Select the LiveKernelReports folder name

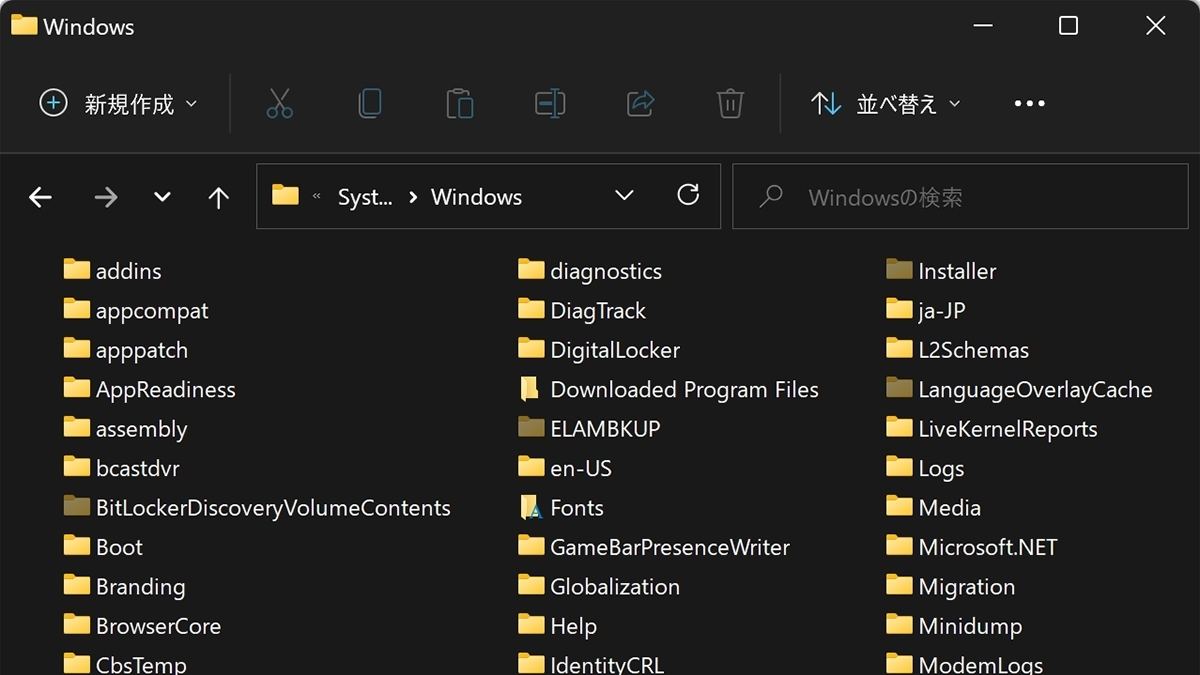point(1008,429)
